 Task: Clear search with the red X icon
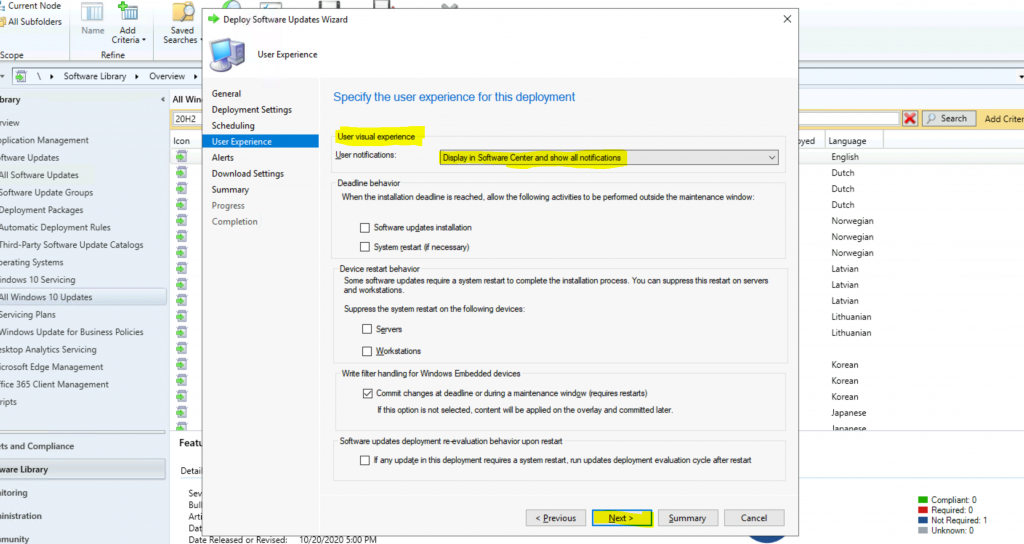[910, 118]
